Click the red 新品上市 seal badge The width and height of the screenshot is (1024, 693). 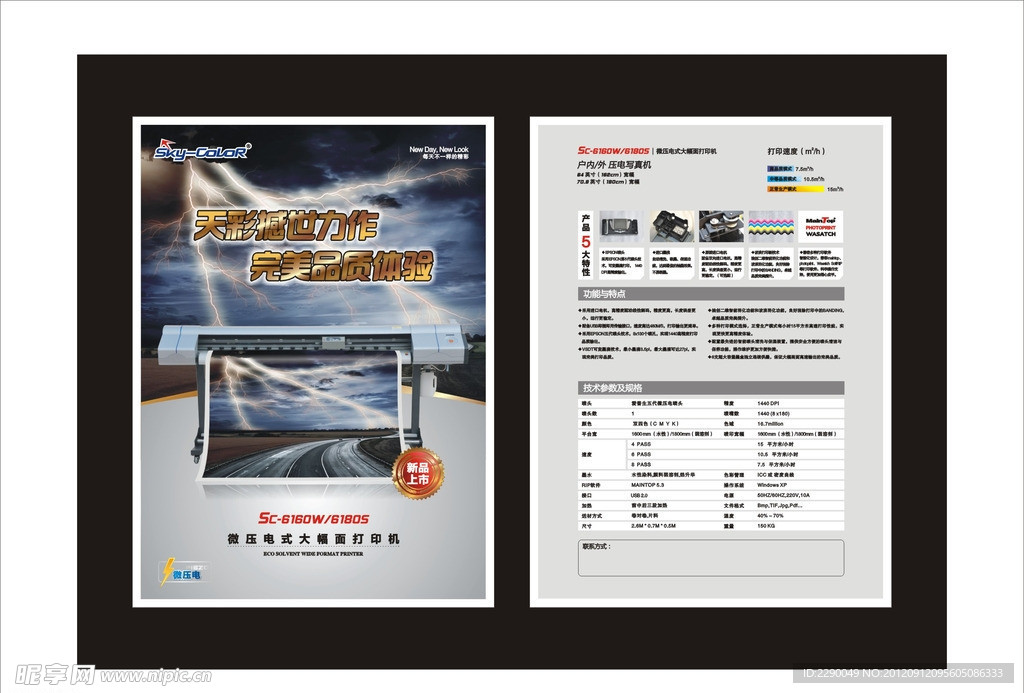(418, 474)
